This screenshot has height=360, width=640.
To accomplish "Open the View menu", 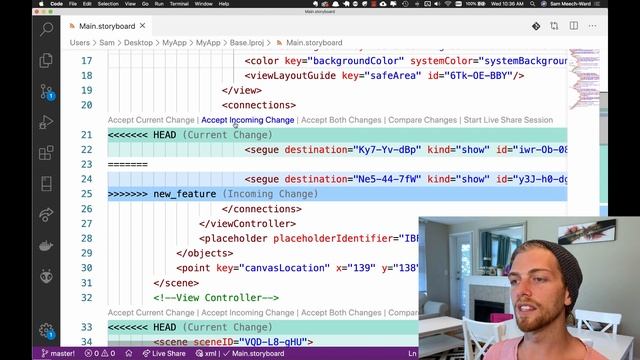I will coord(130,4).
